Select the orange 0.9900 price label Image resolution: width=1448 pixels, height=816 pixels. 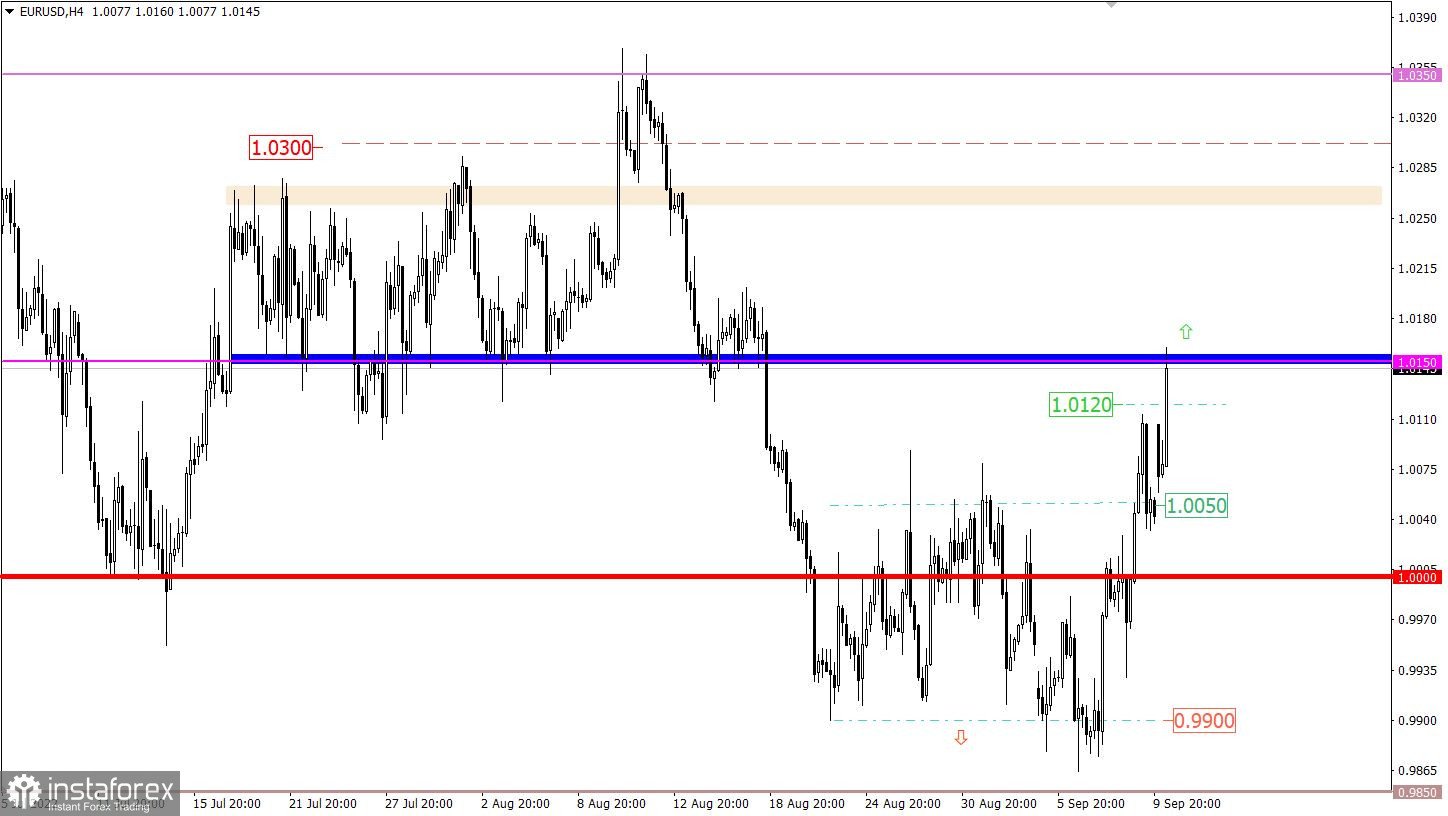point(1204,720)
